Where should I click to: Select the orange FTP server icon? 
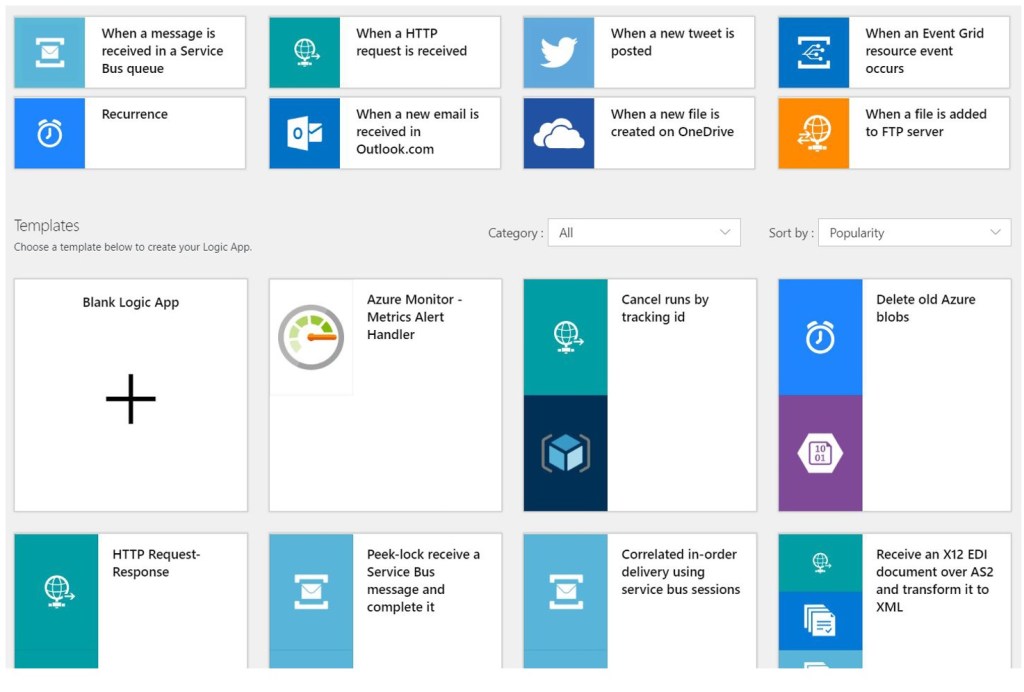[814, 133]
